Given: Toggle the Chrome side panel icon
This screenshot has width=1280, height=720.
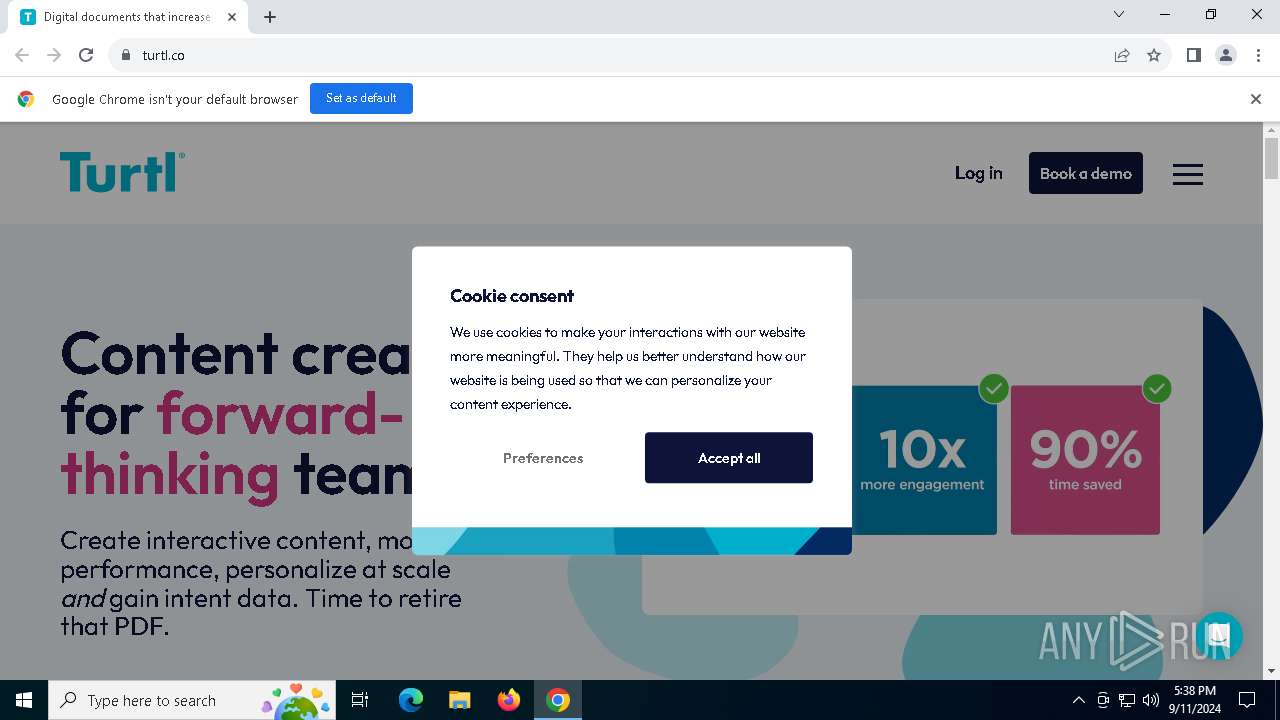Looking at the screenshot, I should (x=1193, y=55).
